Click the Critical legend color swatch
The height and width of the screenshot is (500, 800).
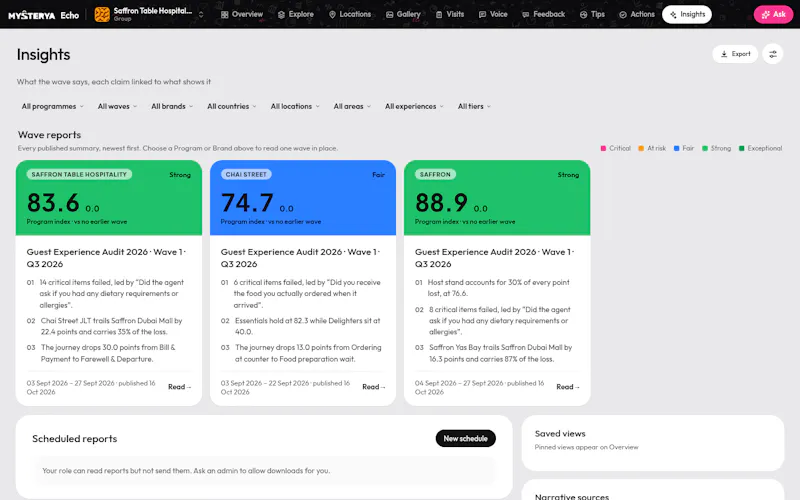(x=603, y=148)
